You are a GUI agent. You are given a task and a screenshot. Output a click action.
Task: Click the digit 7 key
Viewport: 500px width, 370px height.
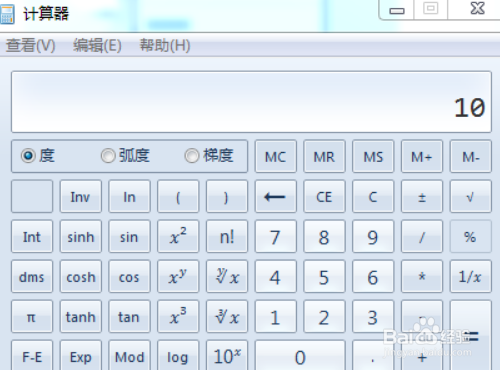[276, 237]
